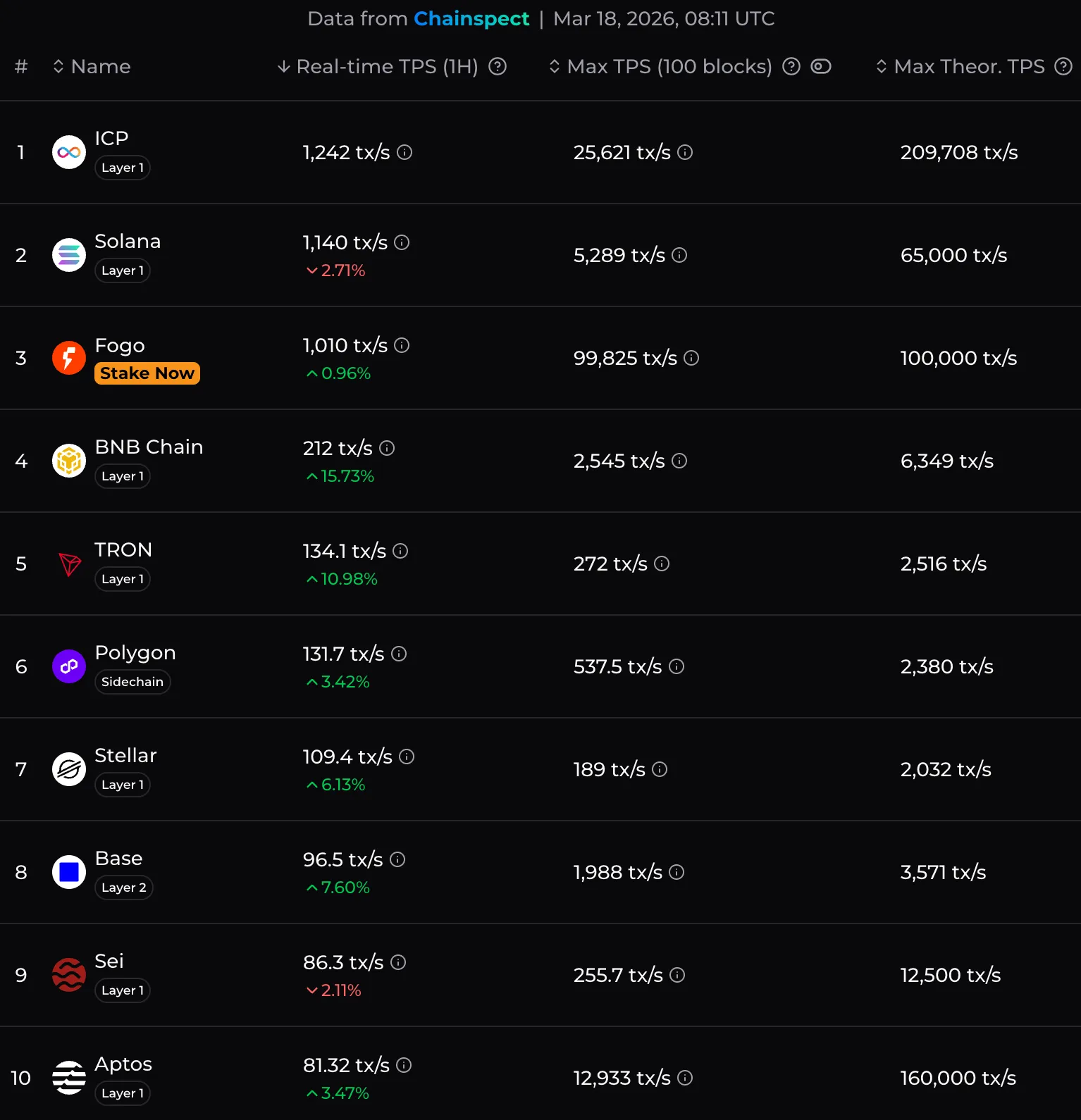Click the Stellar logo icon

(69, 769)
